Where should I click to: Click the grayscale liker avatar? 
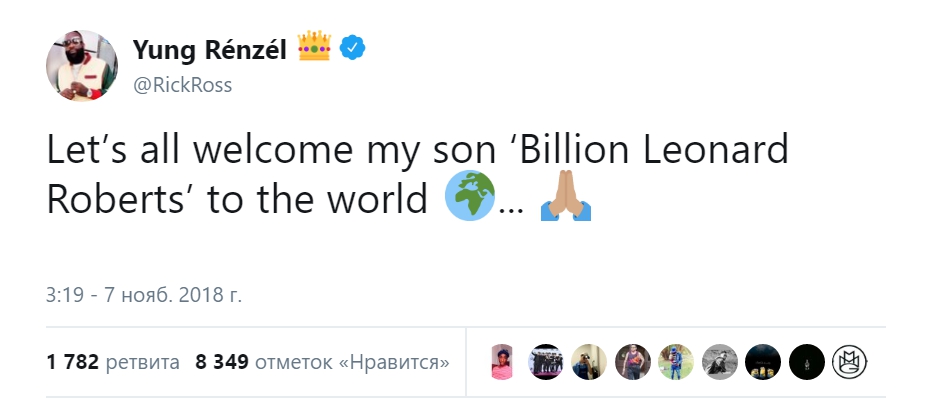(x=719, y=362)
